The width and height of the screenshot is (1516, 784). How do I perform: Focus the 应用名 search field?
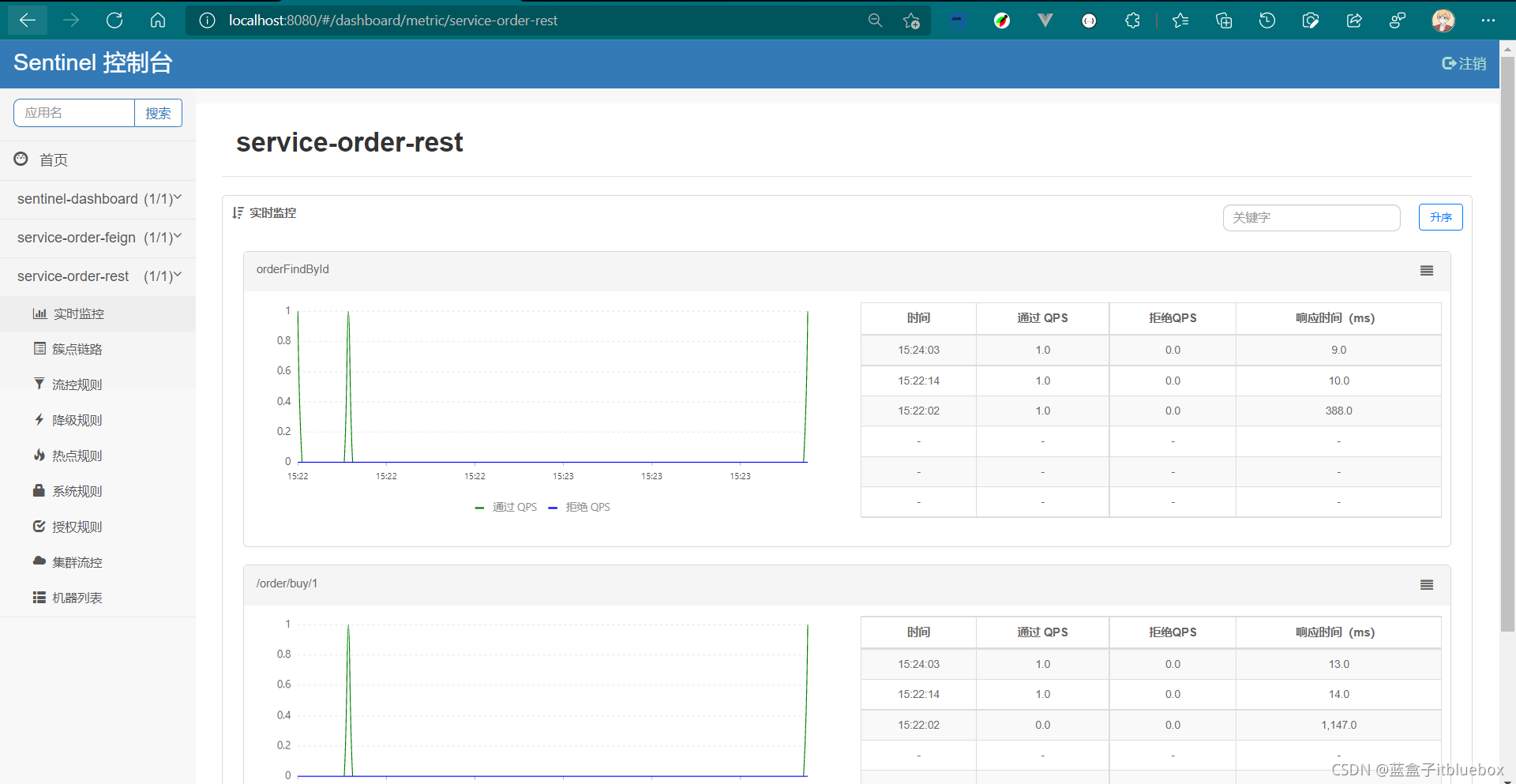[x=74, y=113]
